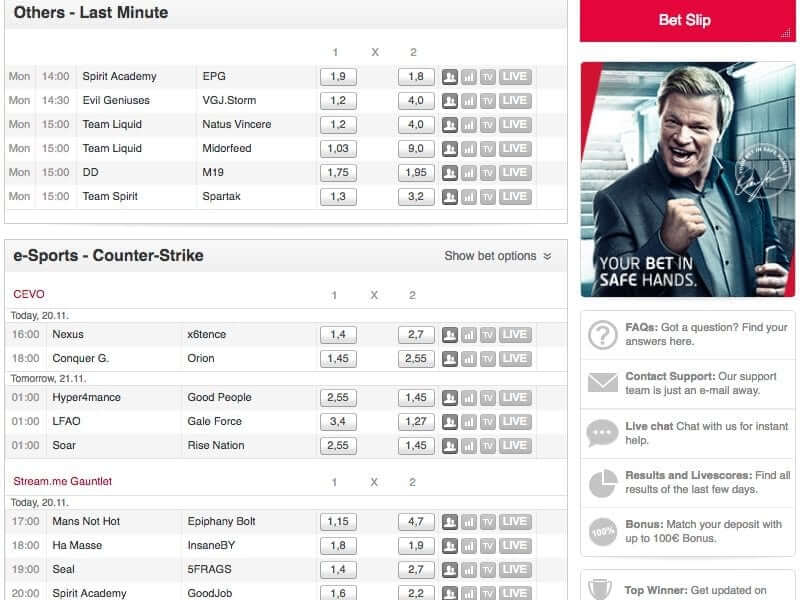Click the team name Evil Geniuses
Viewport: 800px width, 600px height.
click(x=116, y=101)
